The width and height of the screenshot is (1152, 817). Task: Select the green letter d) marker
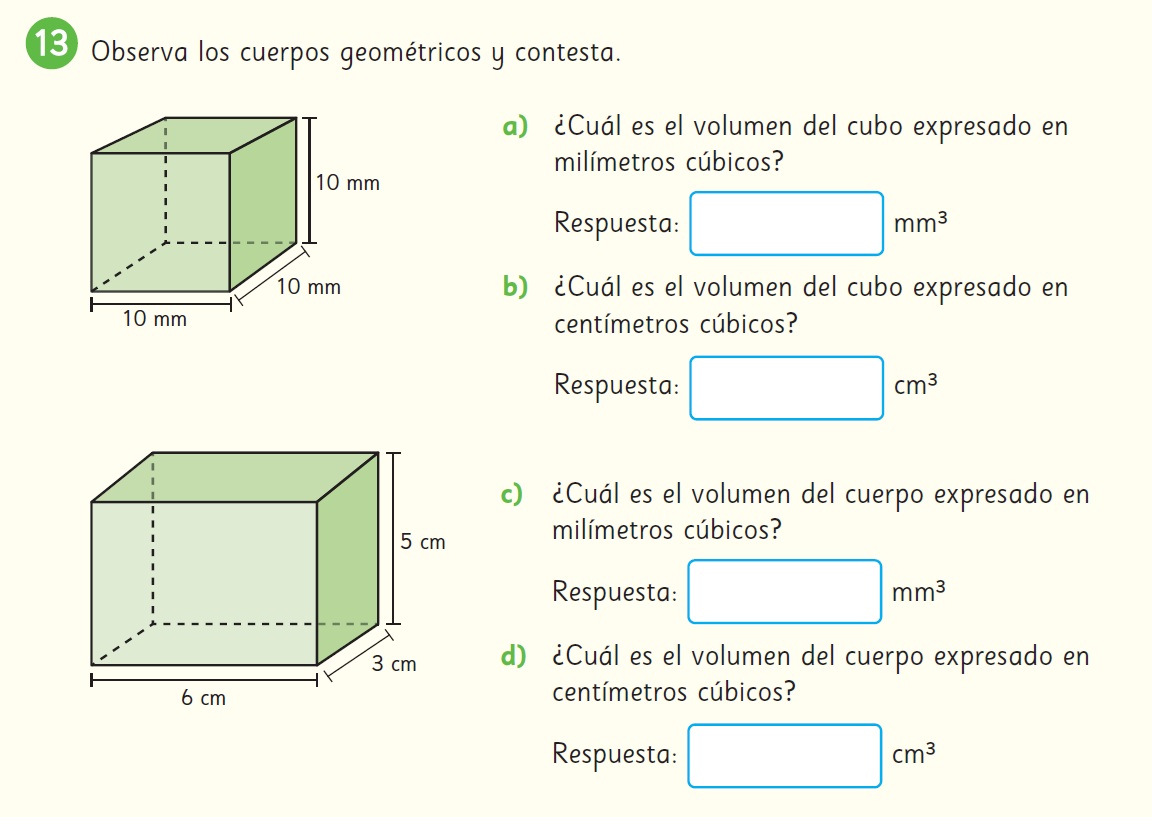pos(513,657)
